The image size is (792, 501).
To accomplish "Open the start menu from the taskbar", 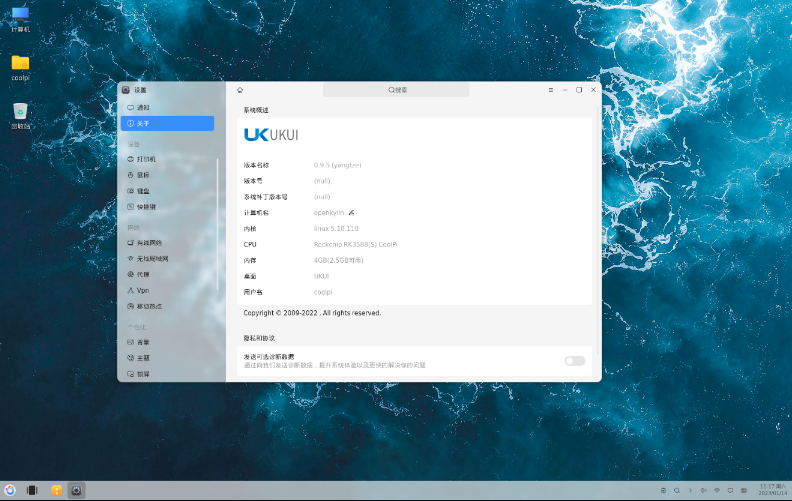I will coord(10,490).
